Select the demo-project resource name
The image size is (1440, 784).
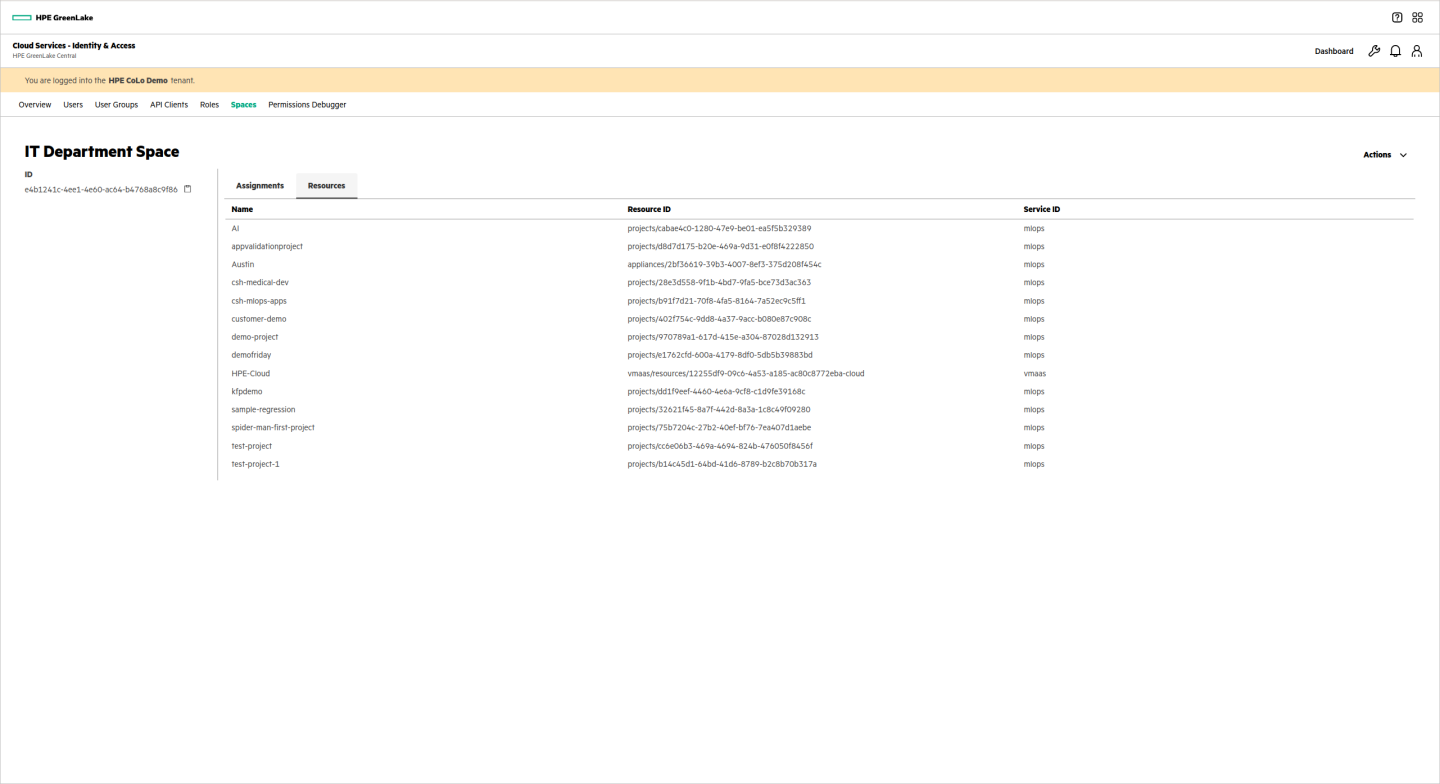pyautogui.click(x=255, y=337)
